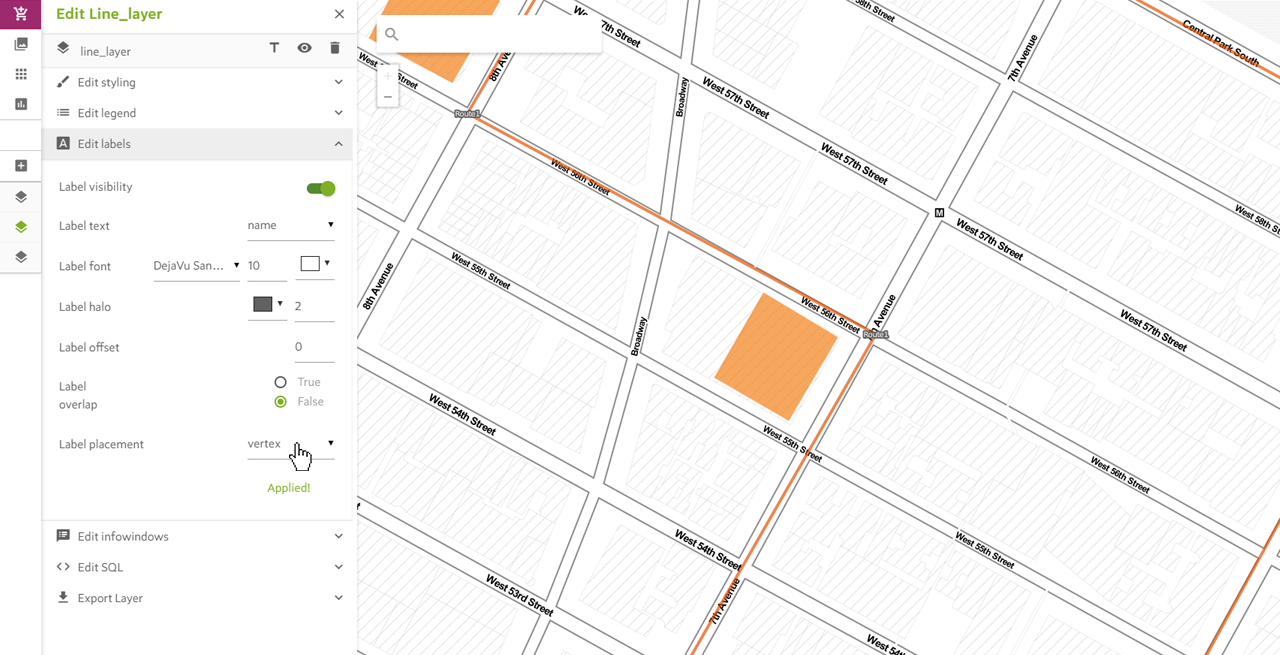Screen dimensions: 1280x655
Task: Select False for Label overlap
Action: 280,401
